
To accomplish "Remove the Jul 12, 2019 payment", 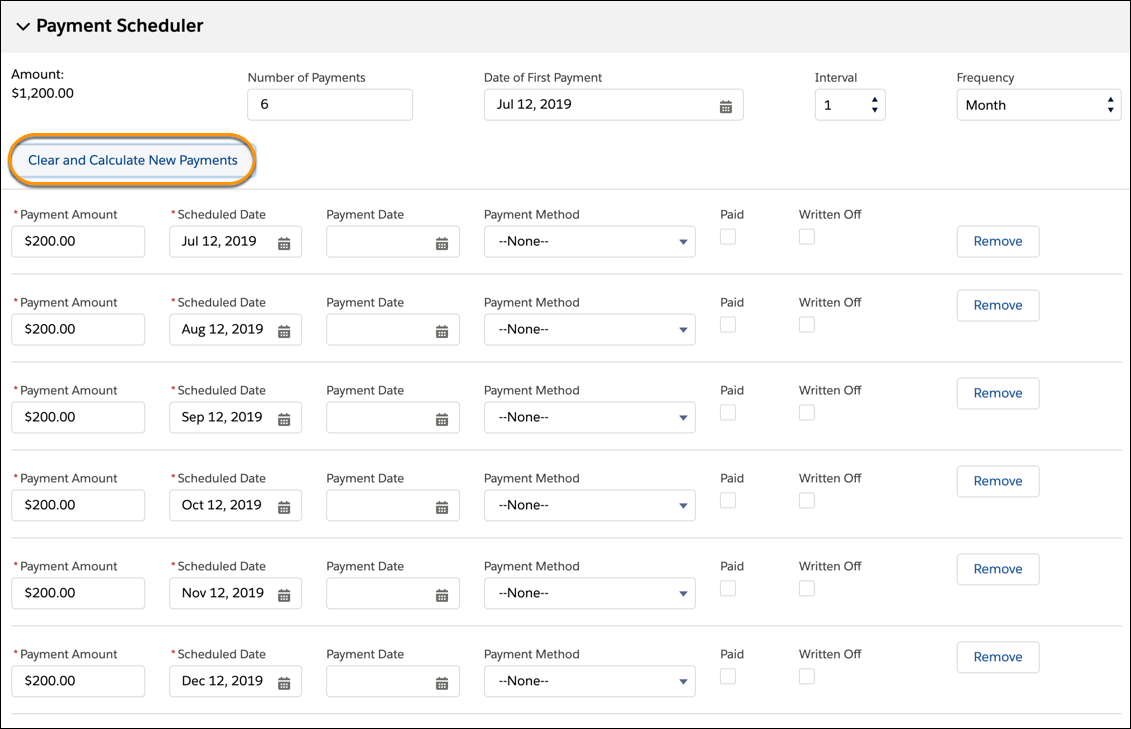I will pos(998,242).
